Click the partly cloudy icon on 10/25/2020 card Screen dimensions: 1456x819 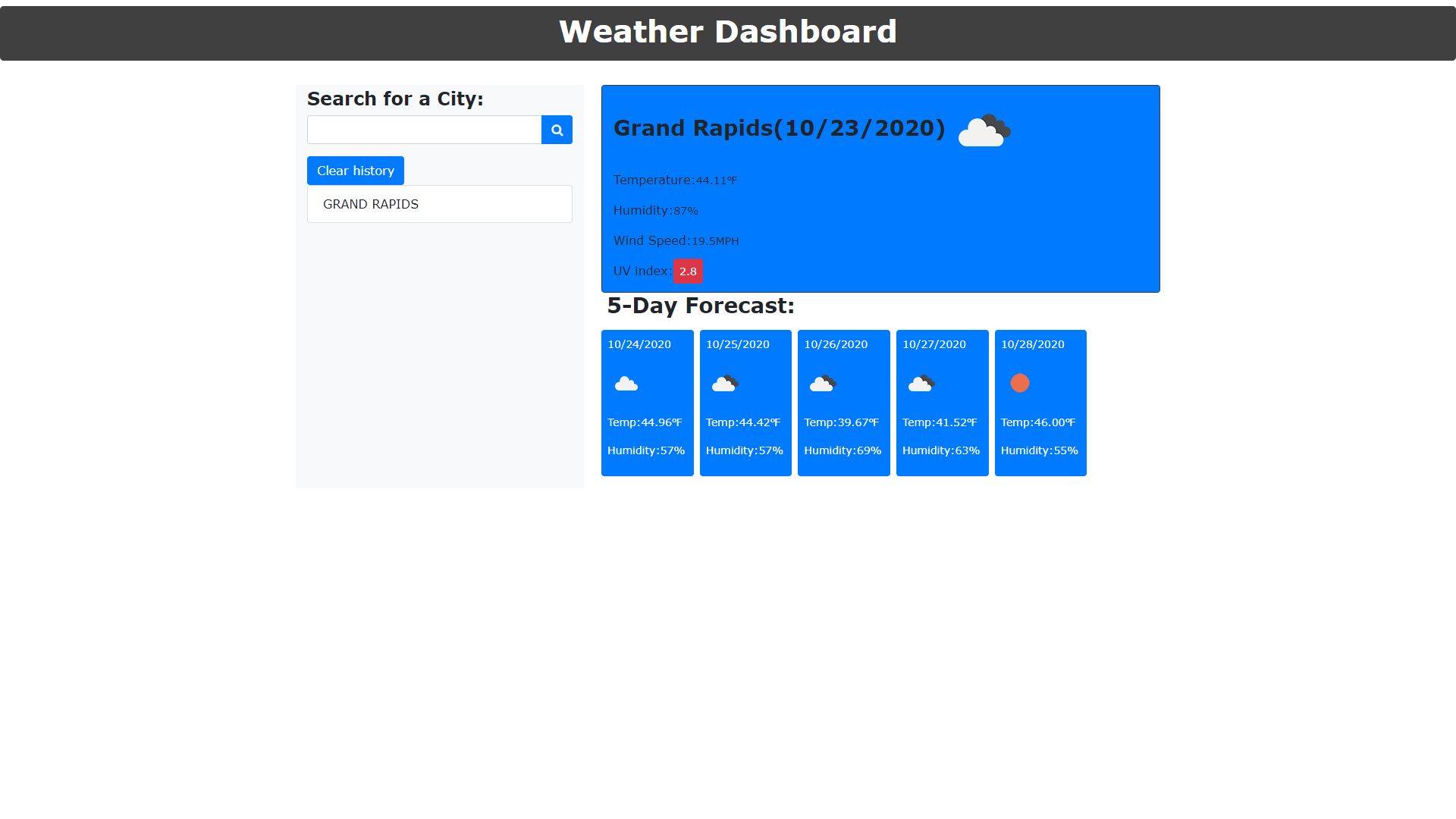(724, 383)
